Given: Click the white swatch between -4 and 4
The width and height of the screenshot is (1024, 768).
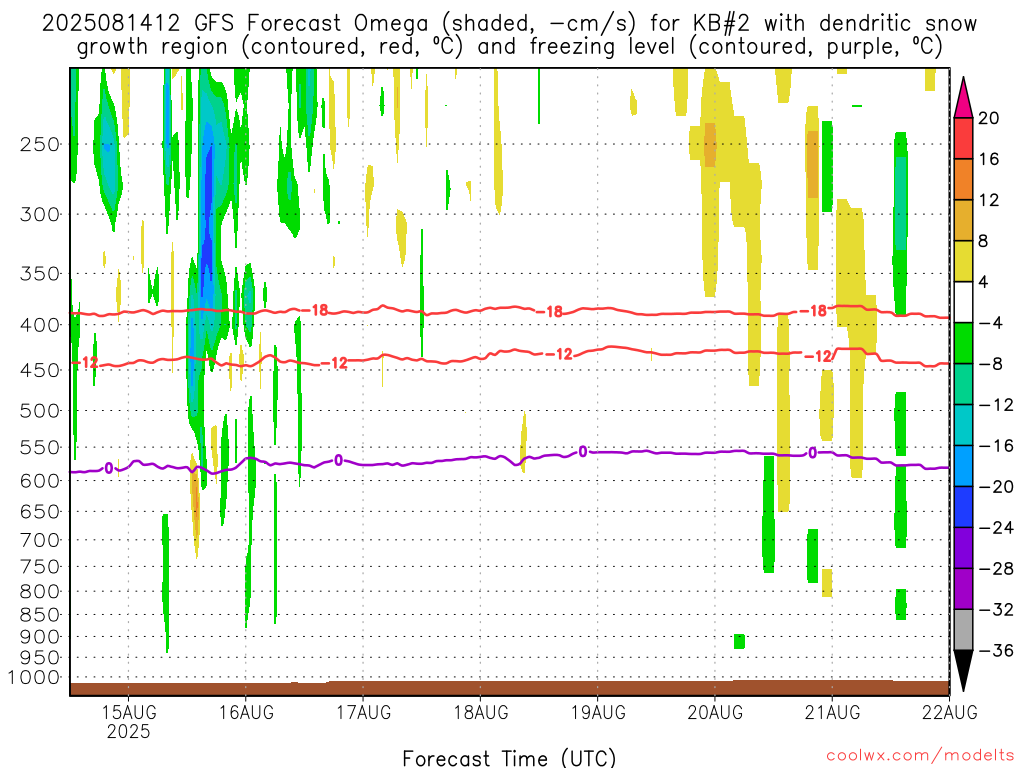Looking at the screenshot, I should [x=963, y=302].
